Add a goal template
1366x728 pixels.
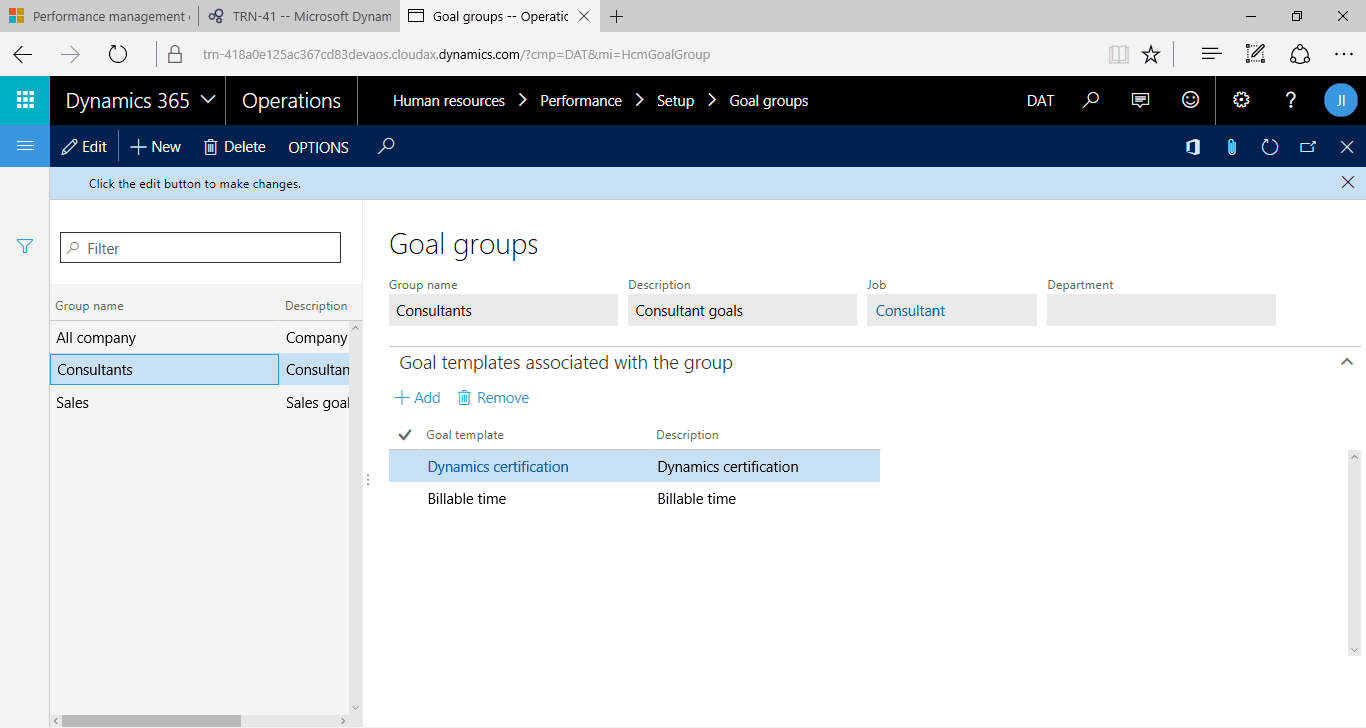tap(418, 398)
